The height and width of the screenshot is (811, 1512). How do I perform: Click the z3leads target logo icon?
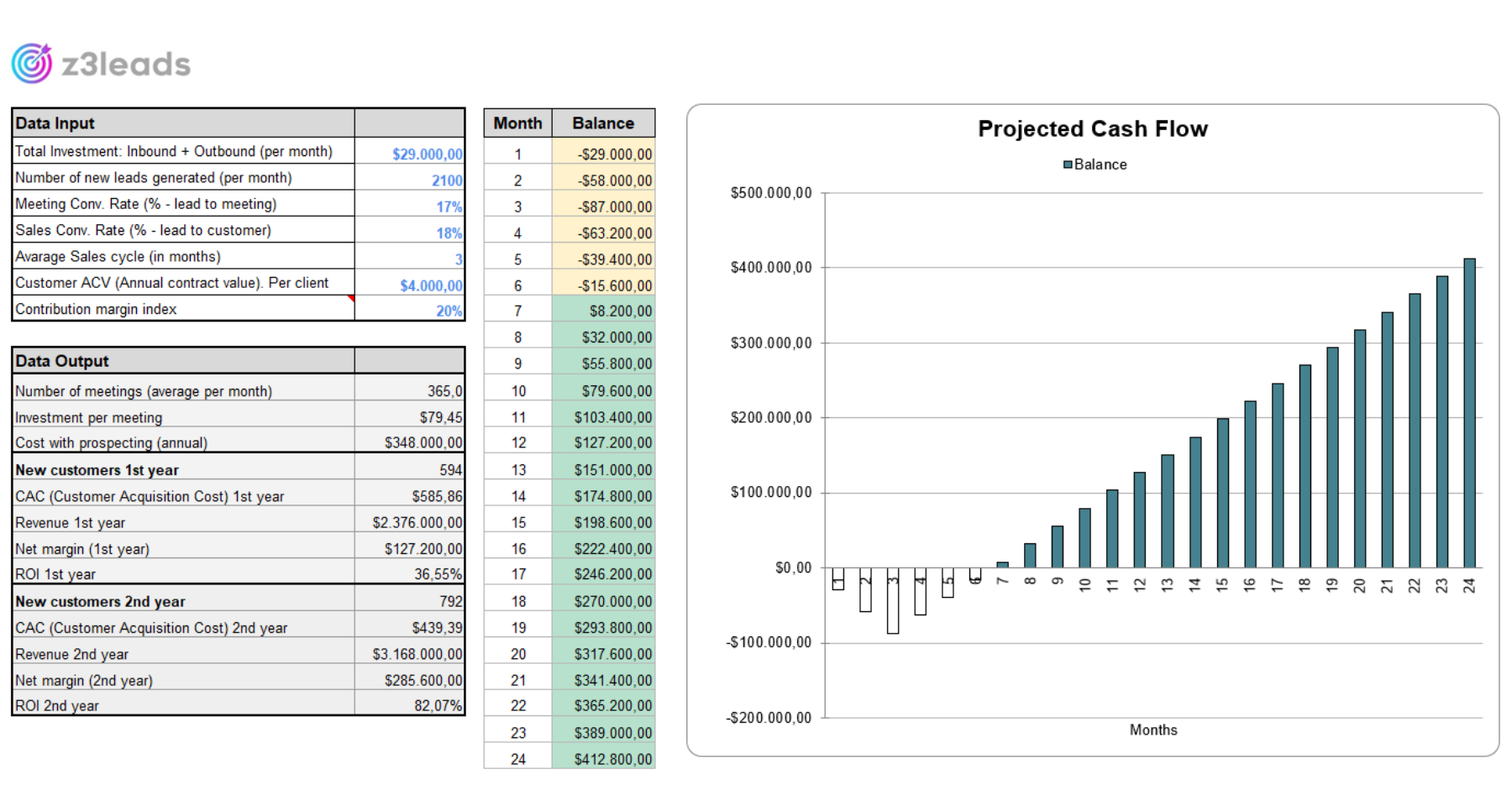[32, 64]
